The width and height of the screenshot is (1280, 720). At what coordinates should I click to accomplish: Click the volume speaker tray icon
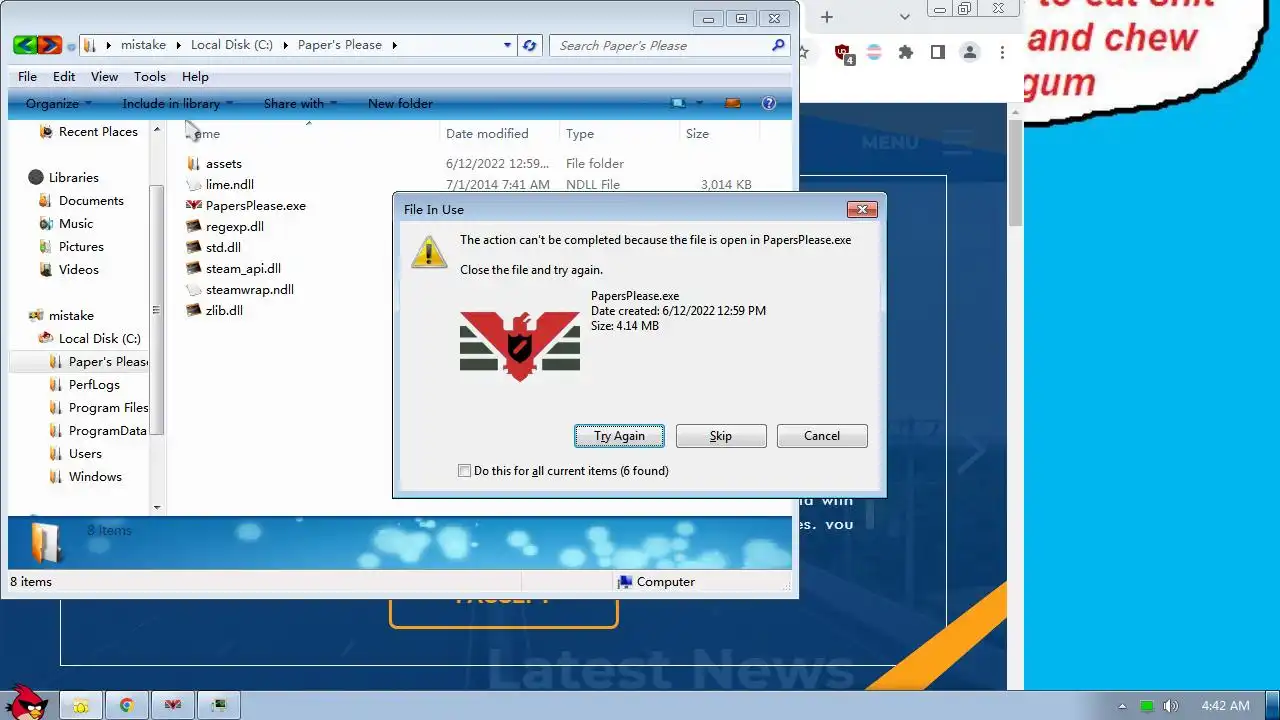click(x=1171, y=706)
